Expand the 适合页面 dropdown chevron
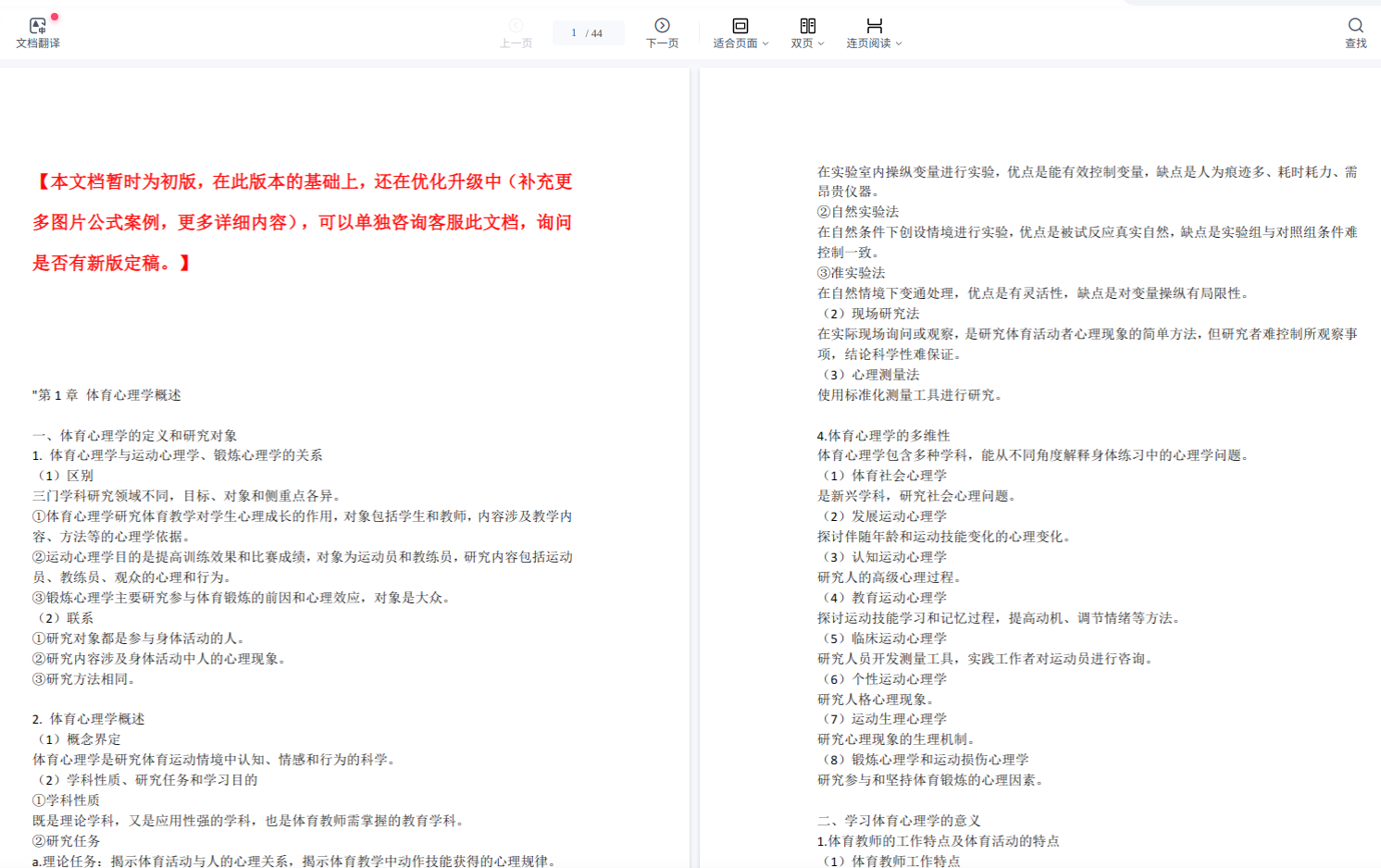Viewport: 1381px width, 868px height. pos(765,43)
